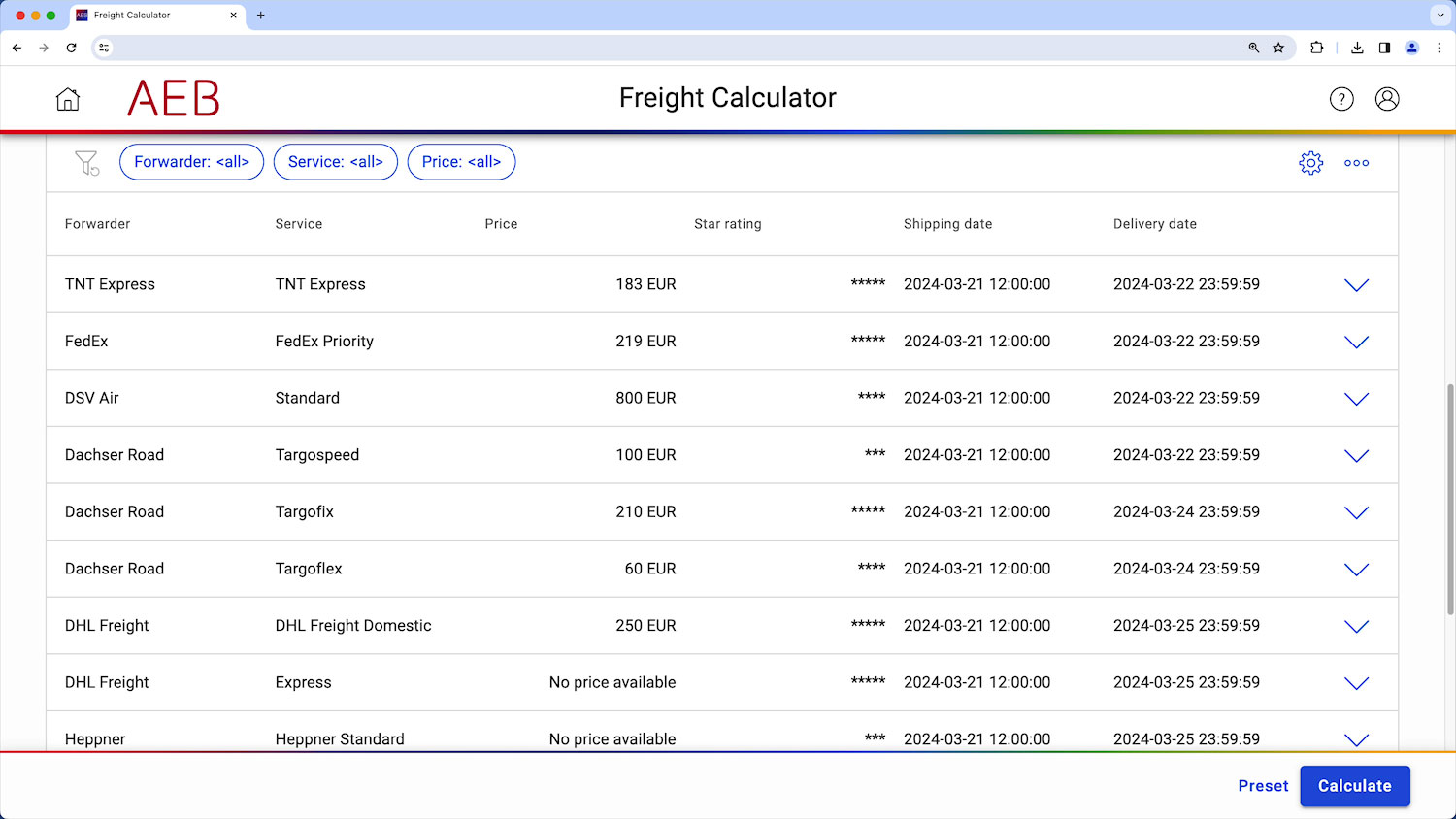This screenshot has height=819, width=1456.
Task: Click the star rating for FedEx Priority
Action: point(868,341)
